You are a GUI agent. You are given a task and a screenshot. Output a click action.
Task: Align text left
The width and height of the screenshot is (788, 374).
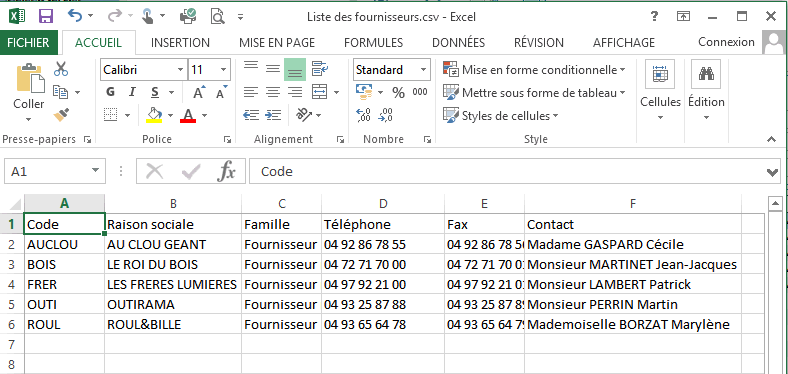click(x=251, y=92)
